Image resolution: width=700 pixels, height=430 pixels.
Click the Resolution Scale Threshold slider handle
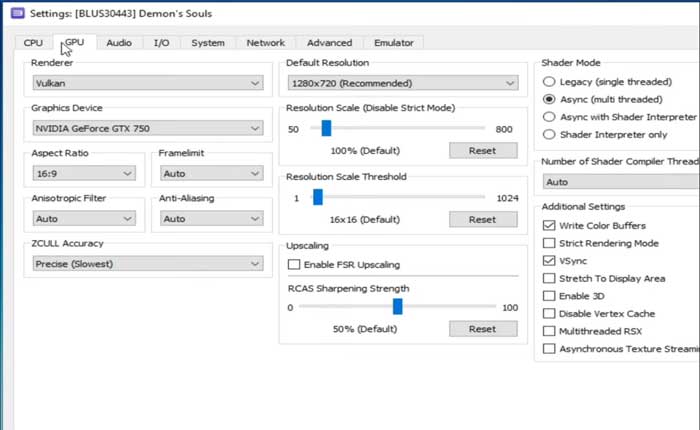[317, 197]
